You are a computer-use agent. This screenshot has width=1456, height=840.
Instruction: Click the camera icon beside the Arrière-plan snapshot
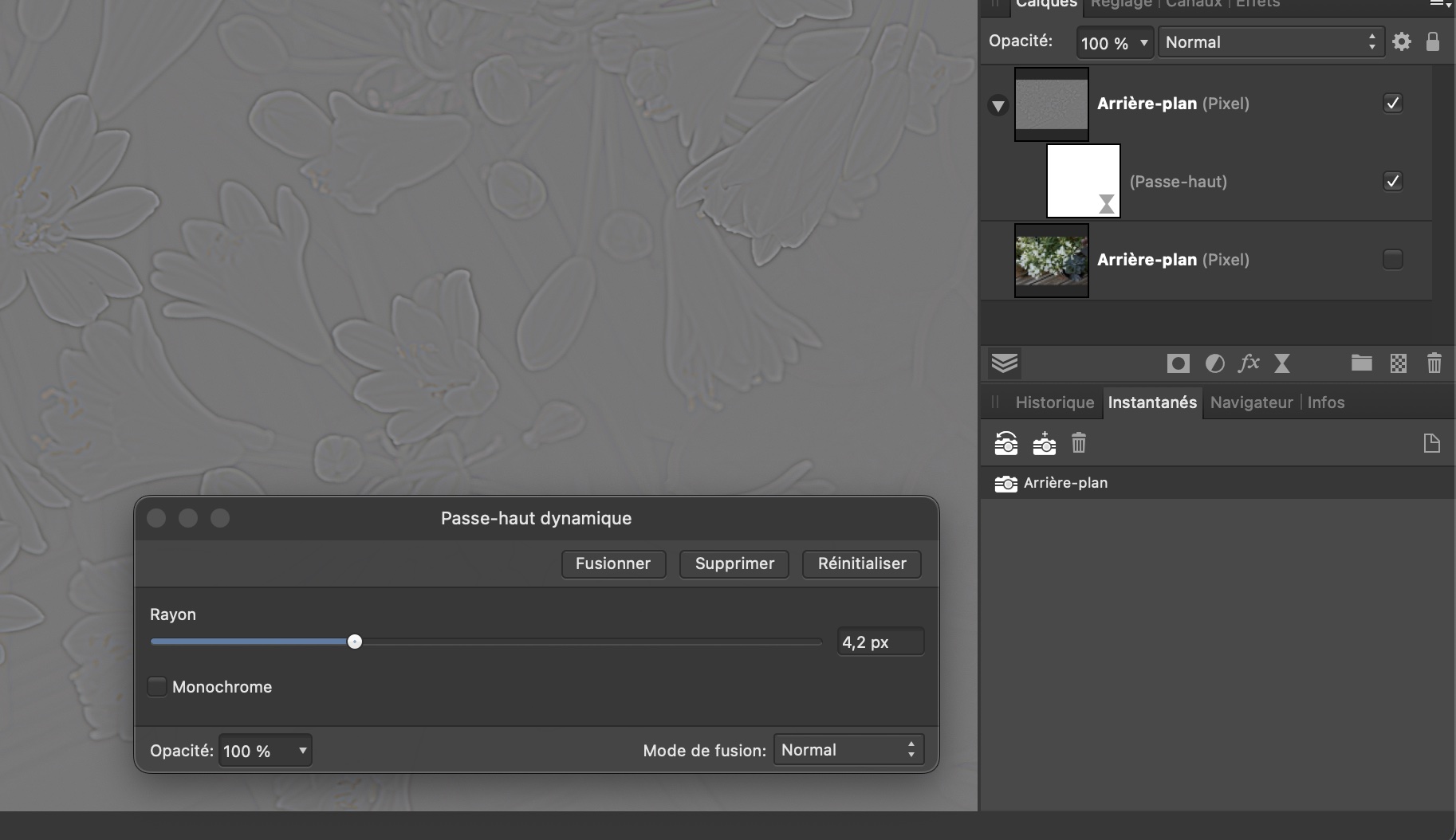click(x=1006, y=483)
